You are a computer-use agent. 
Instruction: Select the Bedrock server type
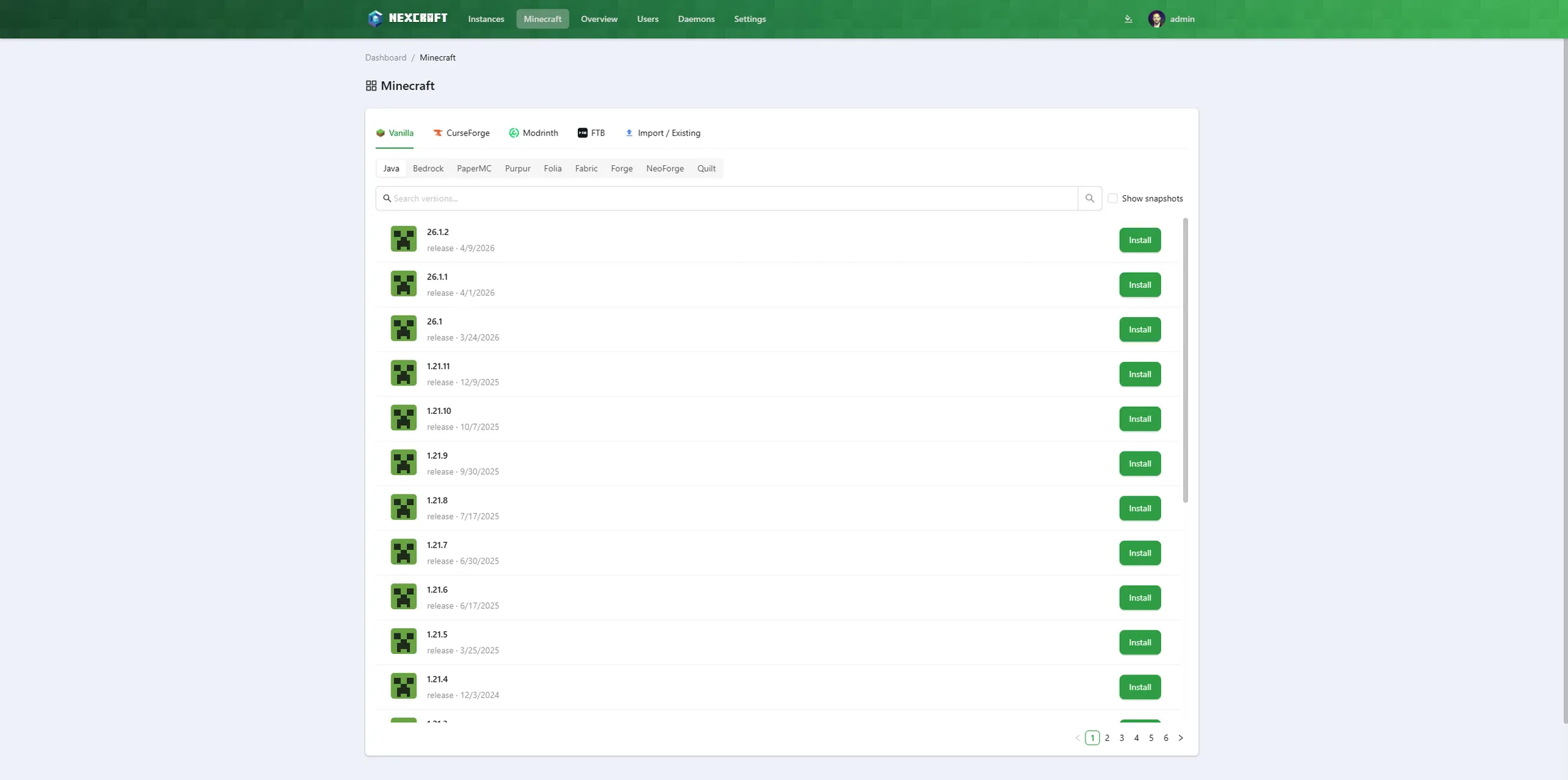coord(428,169)
